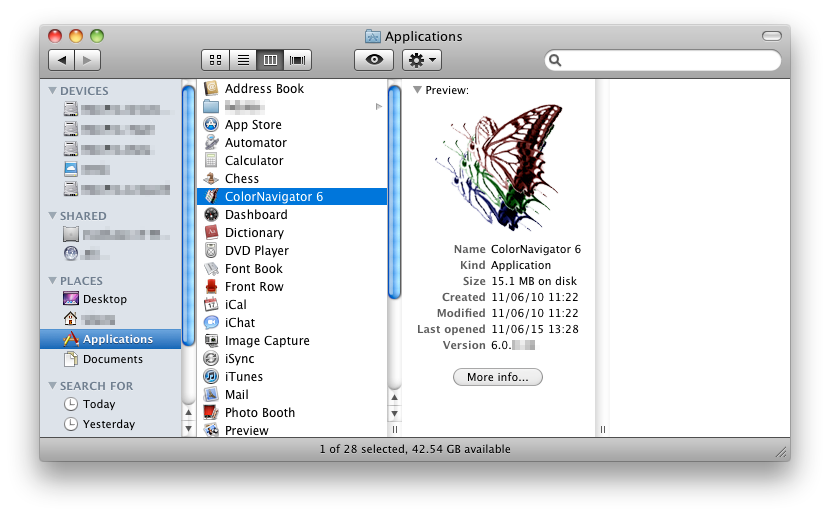Select the home folder icon in the sidebar
The height and width of the screenshot is (516, 830).
pos(70,319)
